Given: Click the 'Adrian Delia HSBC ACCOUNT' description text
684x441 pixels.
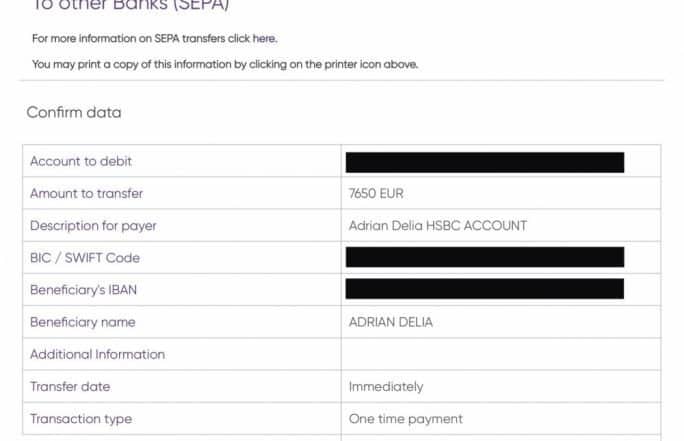Looking at the screenshot, I should [x=437, y=226].
